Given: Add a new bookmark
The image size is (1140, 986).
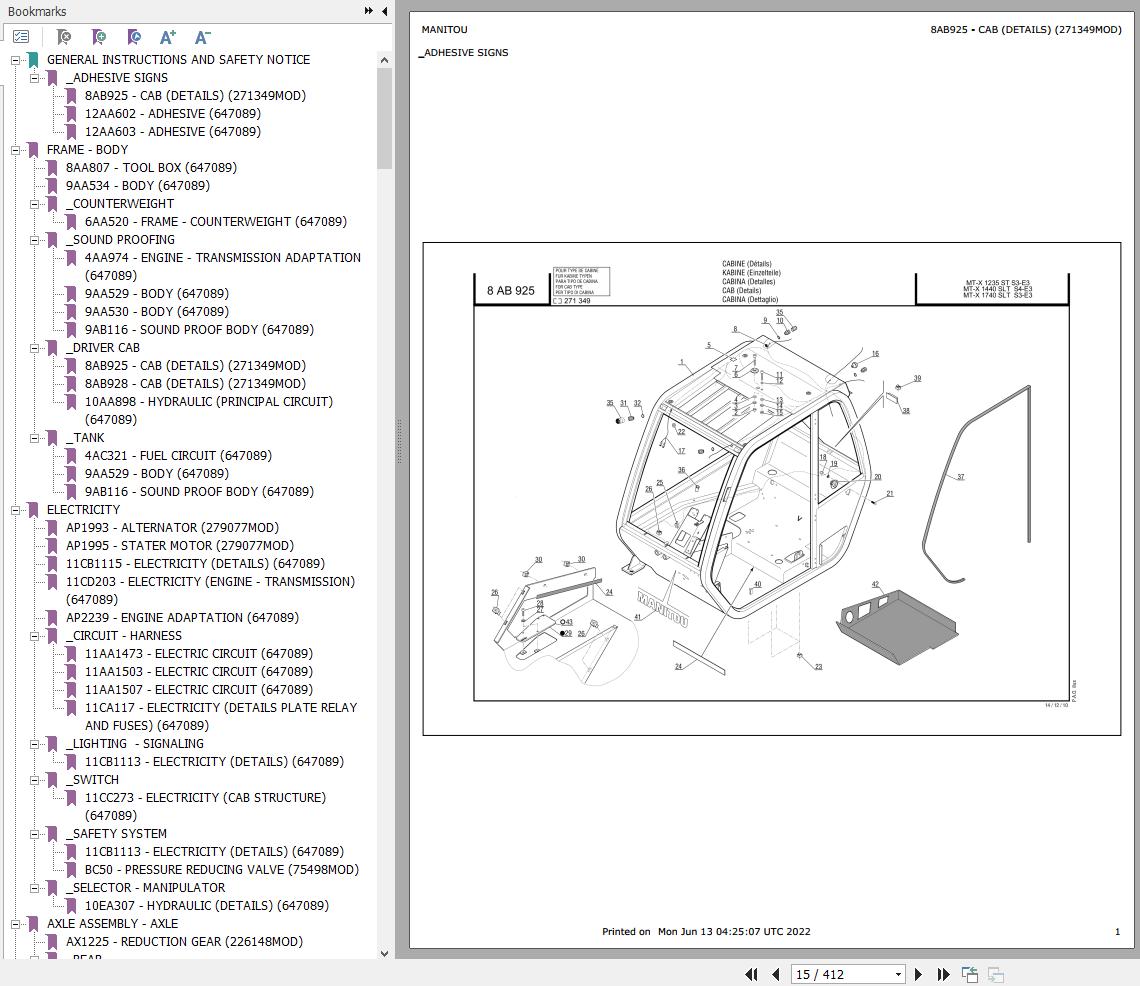Looking at the screenshot, I should 98,37.
